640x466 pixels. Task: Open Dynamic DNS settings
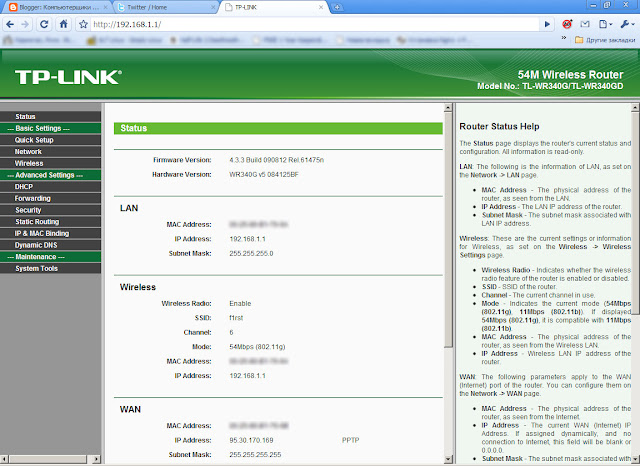click(51, 245)
